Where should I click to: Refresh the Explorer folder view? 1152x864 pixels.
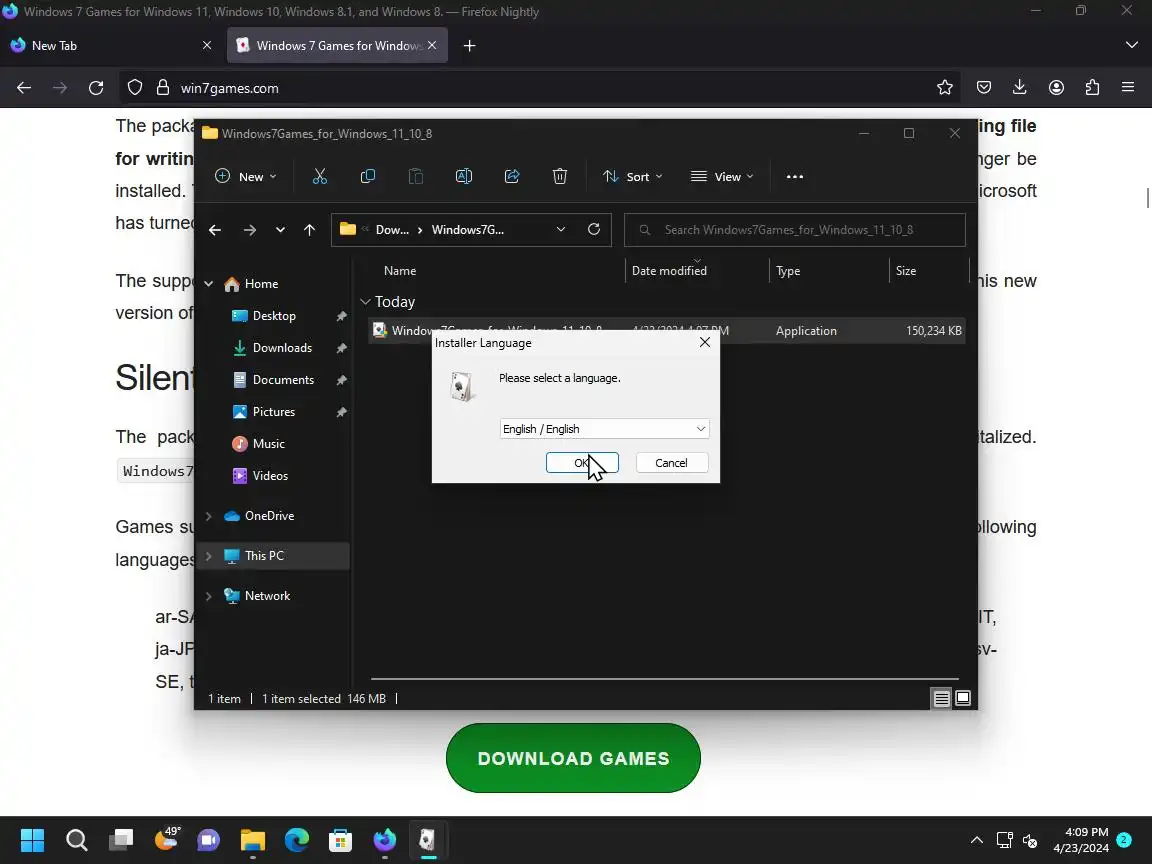594,229
